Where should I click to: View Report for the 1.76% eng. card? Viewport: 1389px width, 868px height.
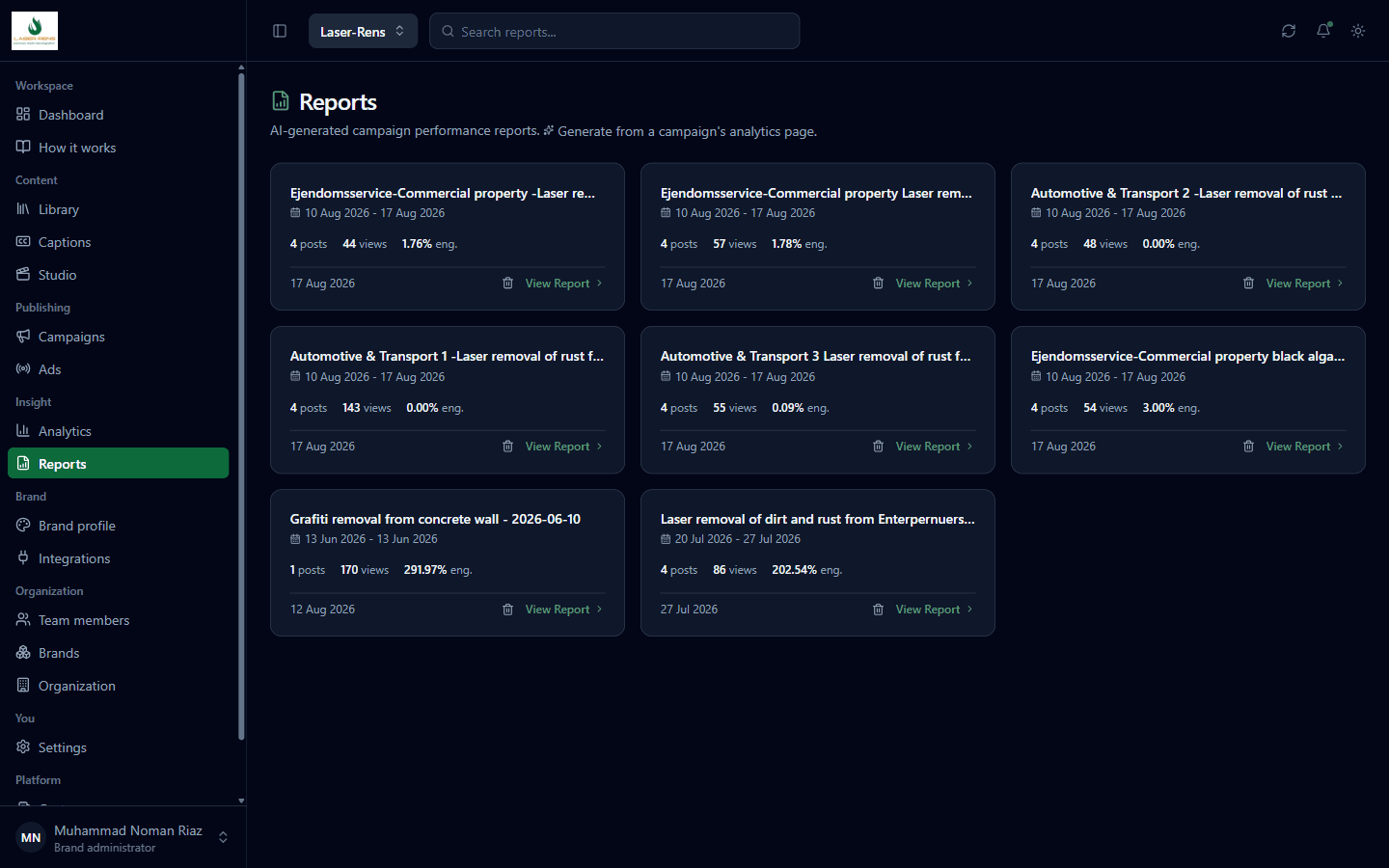(563, 284)
